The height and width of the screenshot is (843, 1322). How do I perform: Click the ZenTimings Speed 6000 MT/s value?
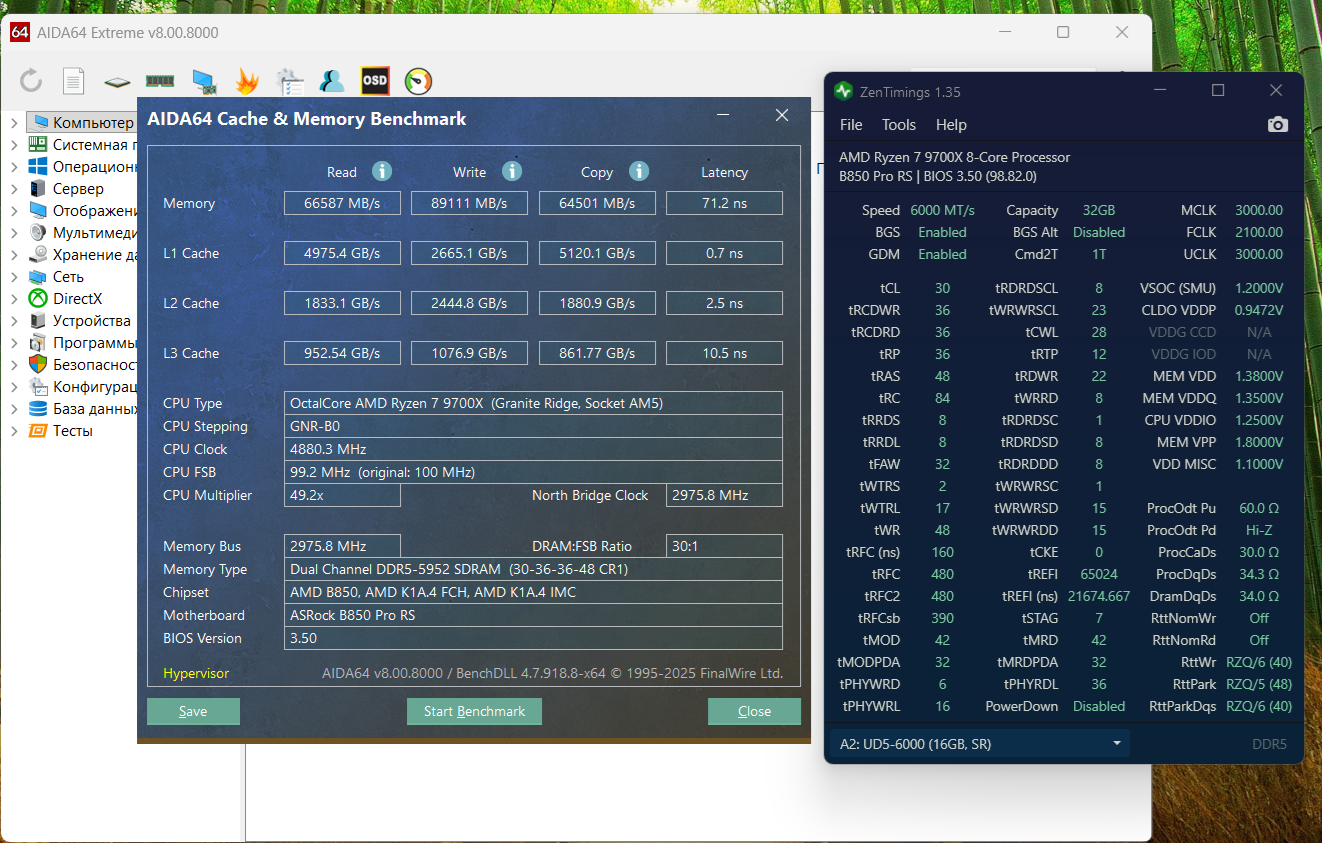[942, 210]
